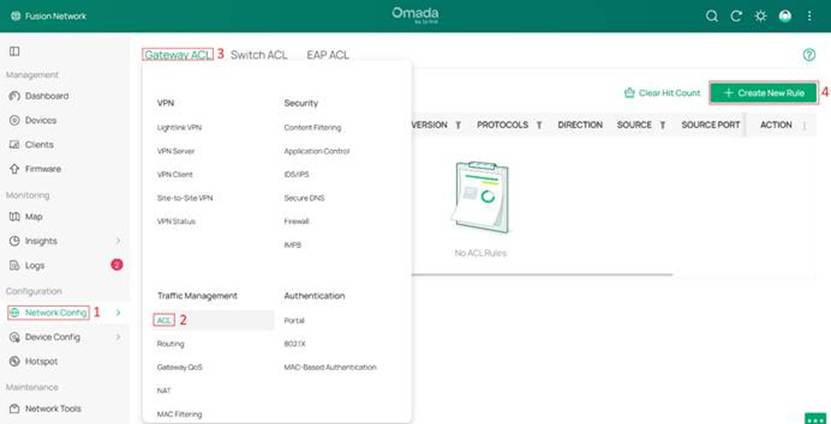Open Dashboard in the sidebar
The width and height of the screenshot is (831, 424).
[x=47, y=96]
